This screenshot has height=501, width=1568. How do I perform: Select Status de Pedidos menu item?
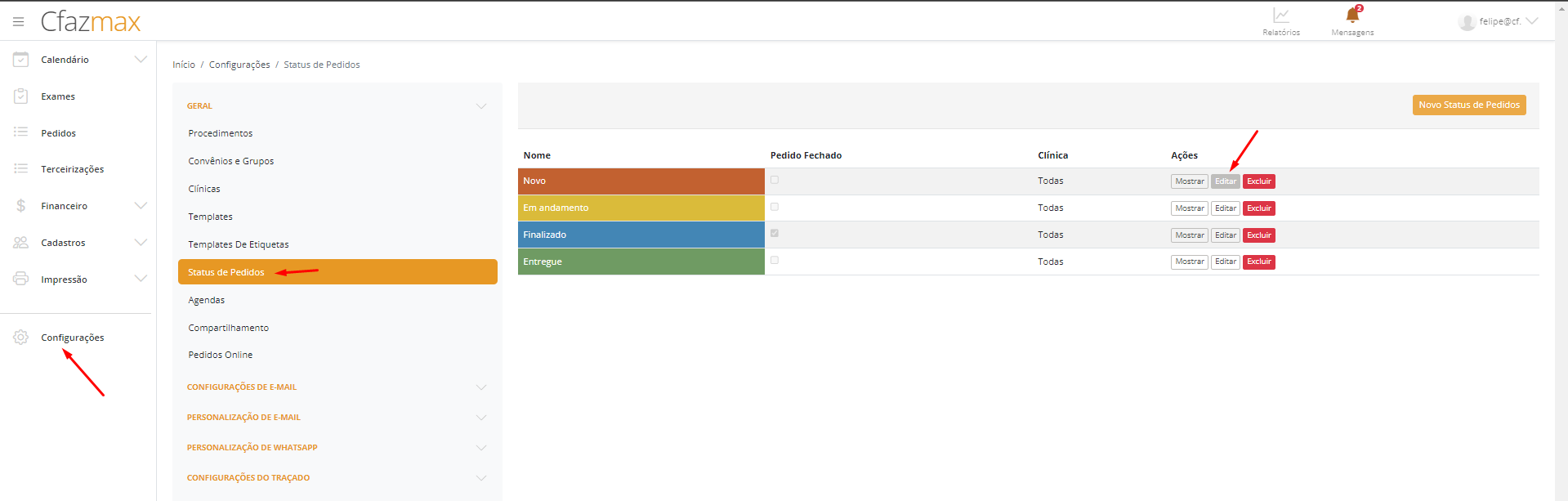337,272
